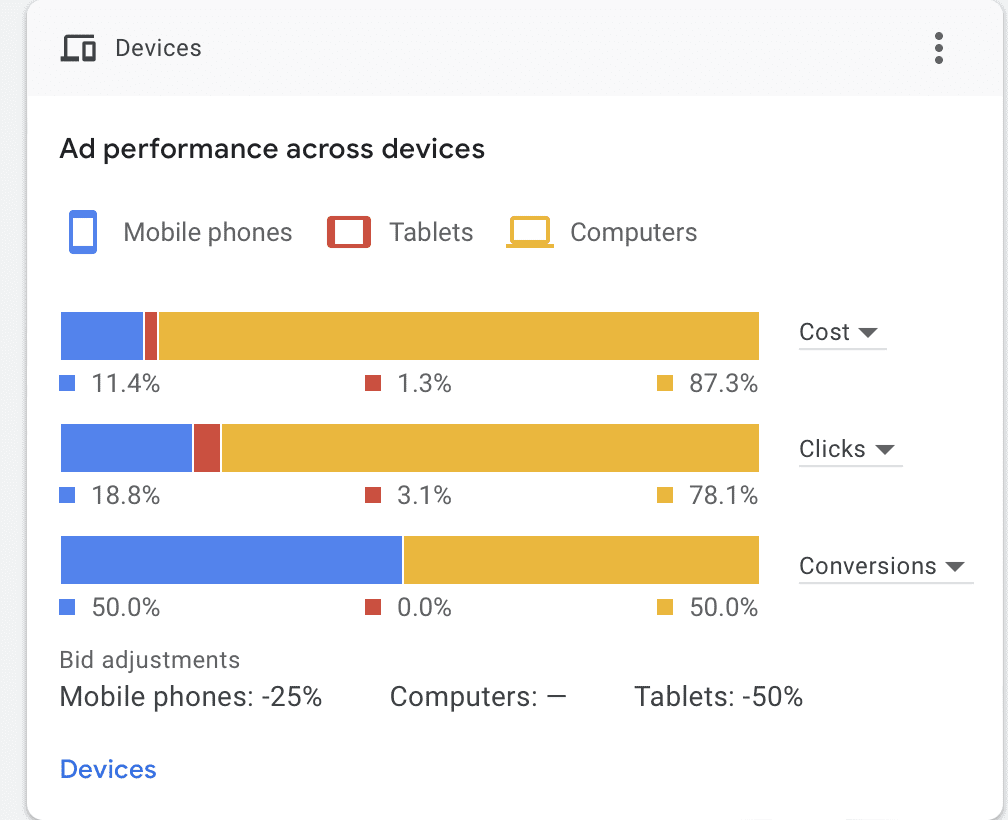Click the blue 11.4% cost color swatch
The image size is (1008, 820).
pos(68,383)
